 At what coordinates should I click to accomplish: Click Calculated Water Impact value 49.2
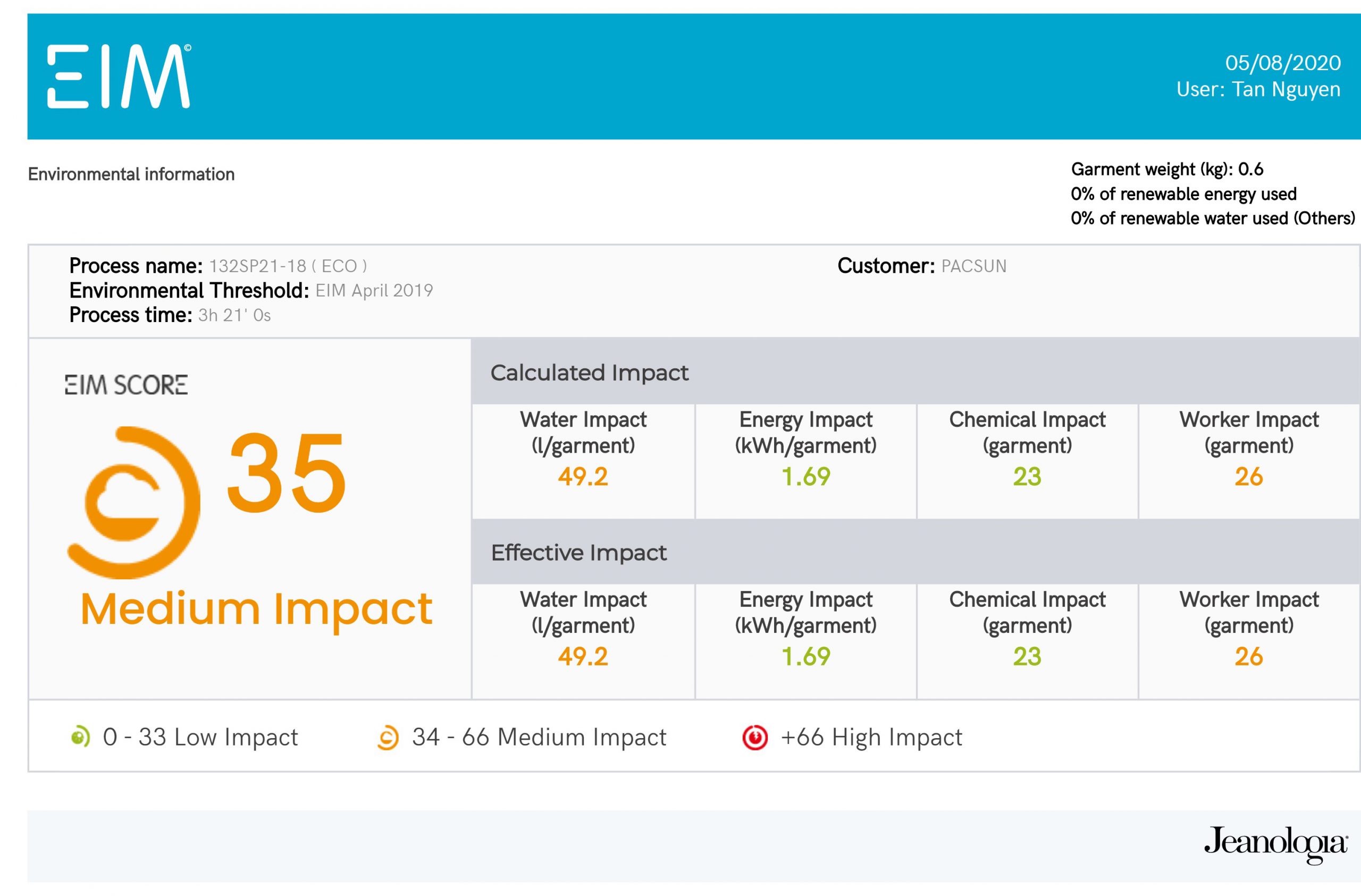583,477
